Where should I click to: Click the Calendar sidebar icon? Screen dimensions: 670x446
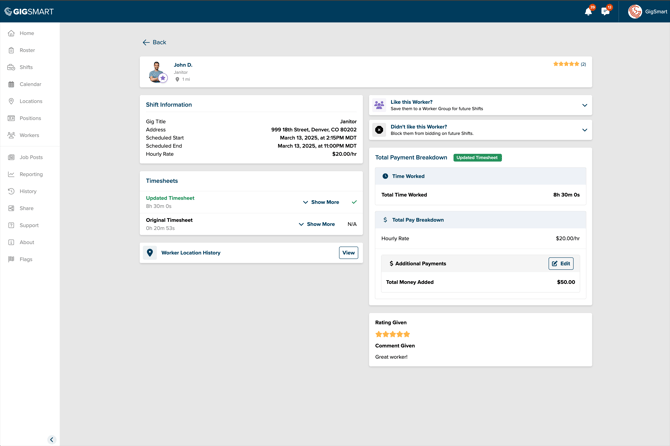point(11,84)
